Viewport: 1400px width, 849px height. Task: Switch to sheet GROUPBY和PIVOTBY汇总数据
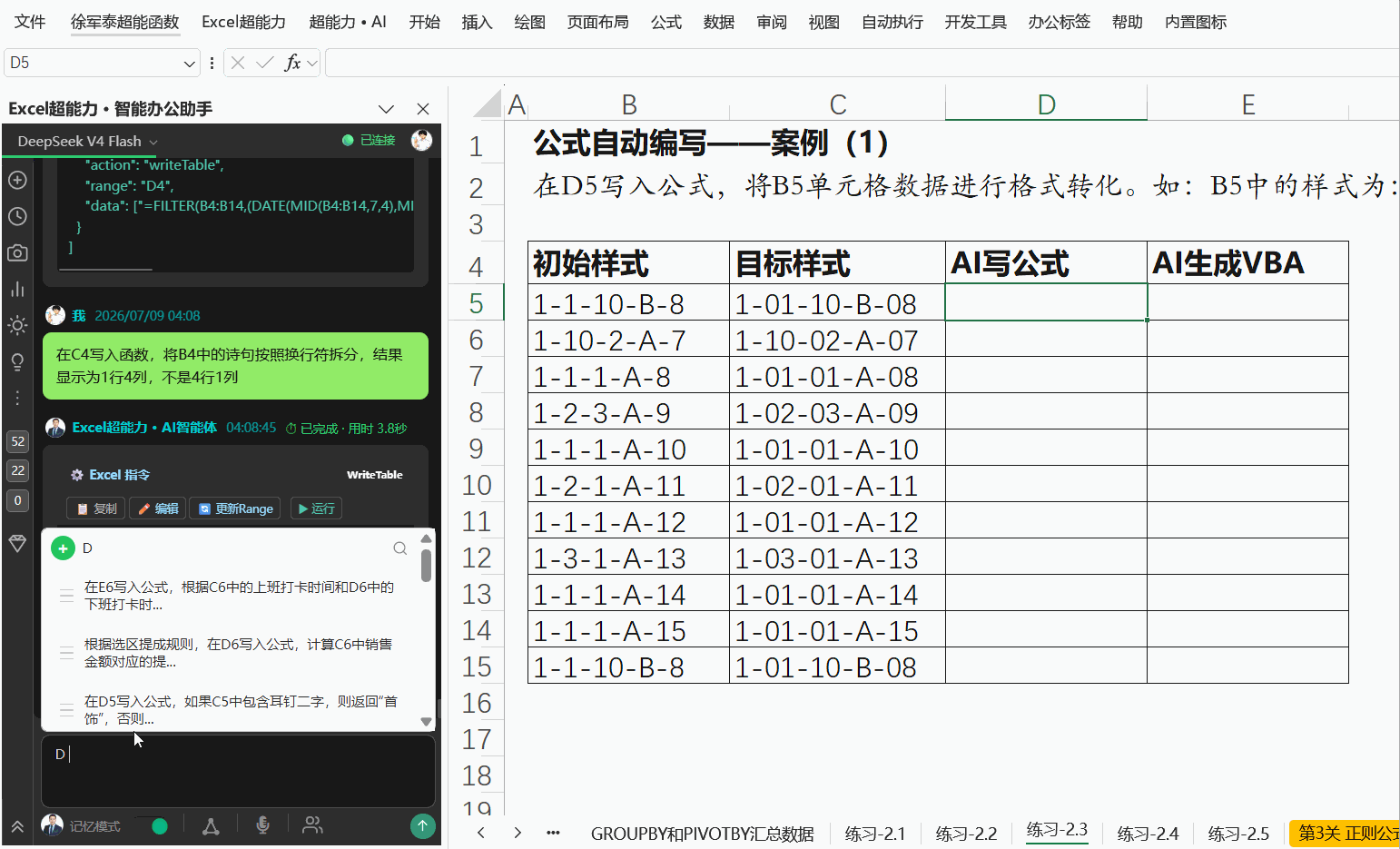click(x=702, y=833)
